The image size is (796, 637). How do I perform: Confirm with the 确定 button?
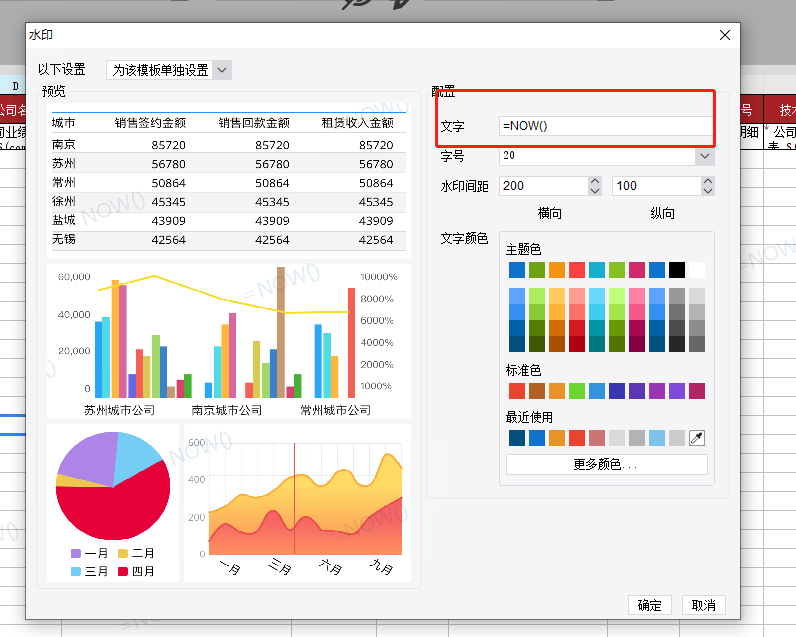coord(650,605)
